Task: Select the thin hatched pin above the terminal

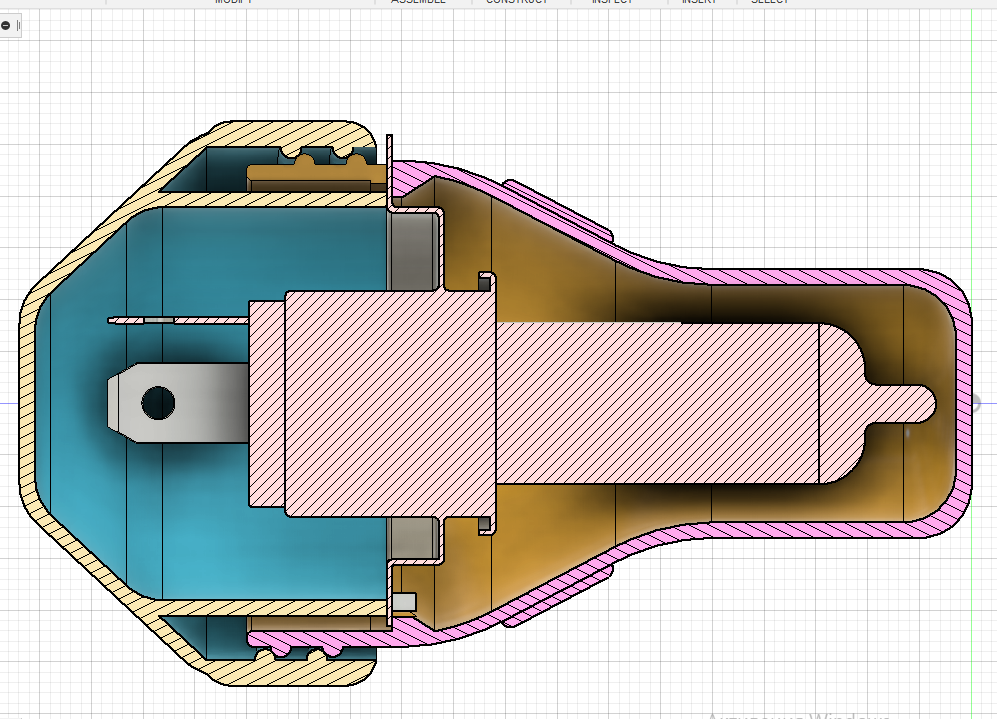Action: pyautogui.click(x=178, y=320)
